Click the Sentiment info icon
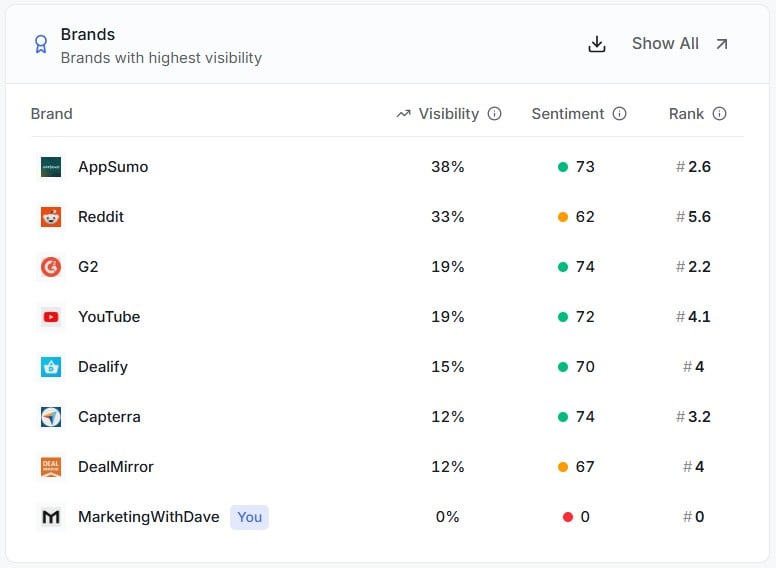The image size is (776, 568). pyautogui.click(x=620, y=114)
